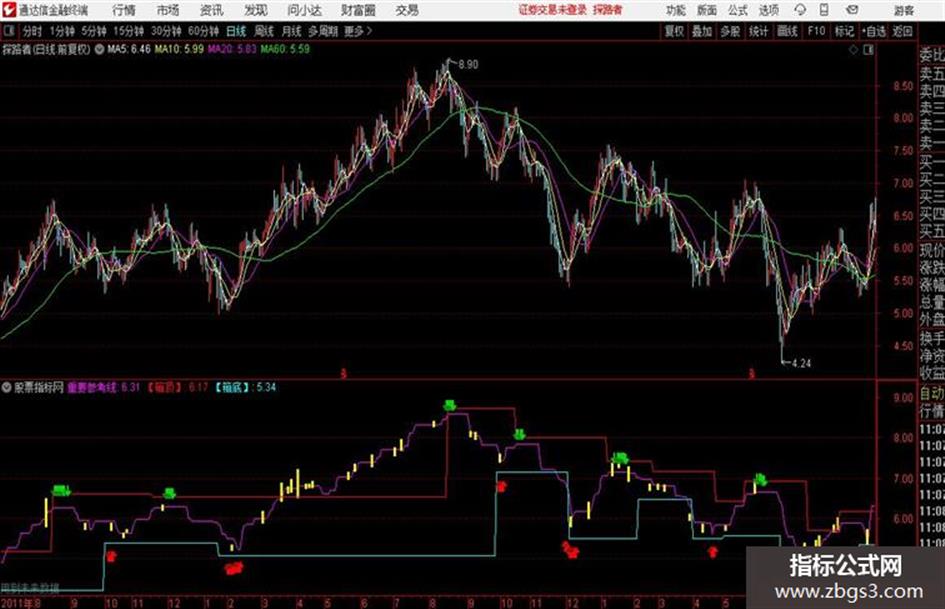Click the 重要参考线 6.31 indicator label
Image resolution: width=945 pixels, height=609 pixels.
[104, 387]
